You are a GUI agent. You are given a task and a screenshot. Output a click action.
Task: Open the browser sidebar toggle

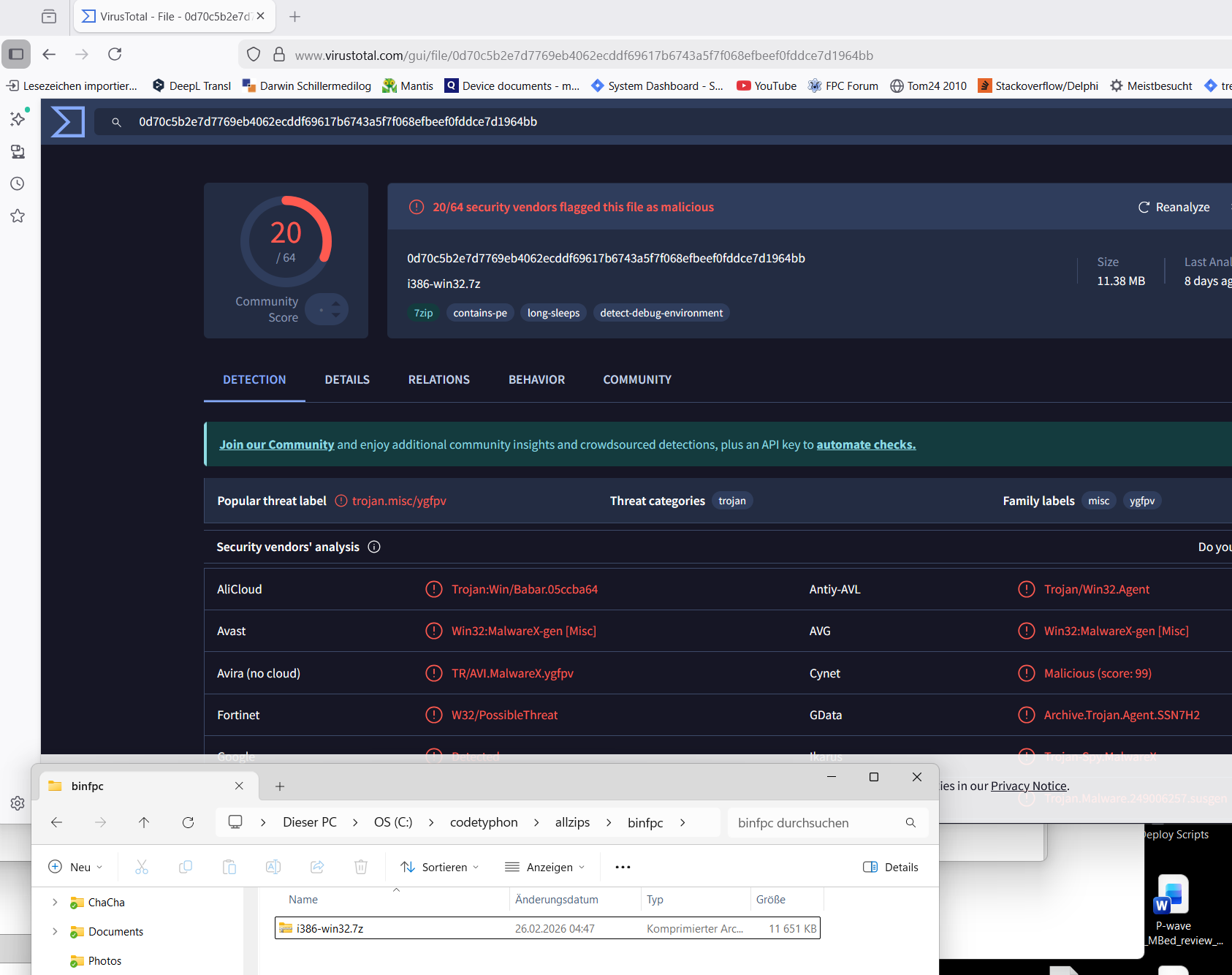16,54
